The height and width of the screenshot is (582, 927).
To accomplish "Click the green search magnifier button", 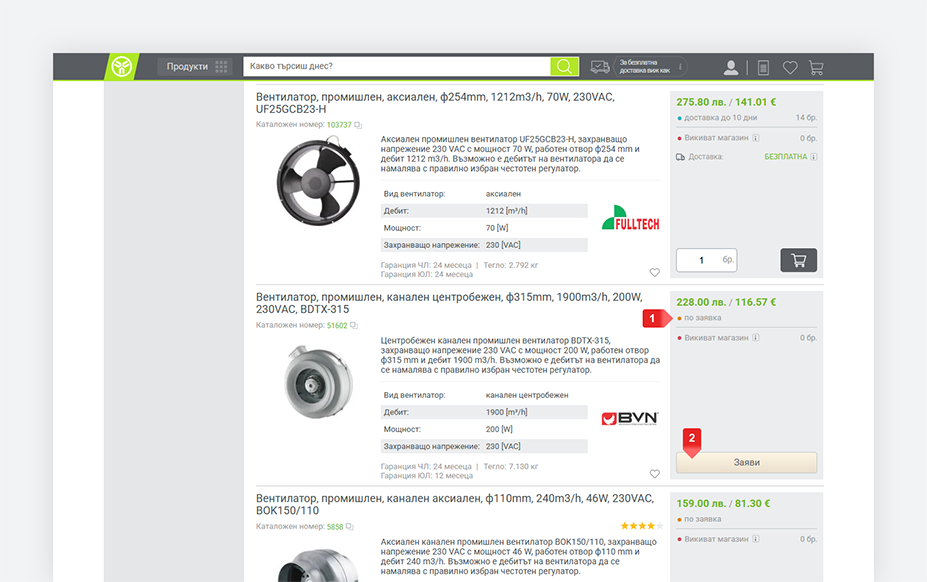I will 565,67.
